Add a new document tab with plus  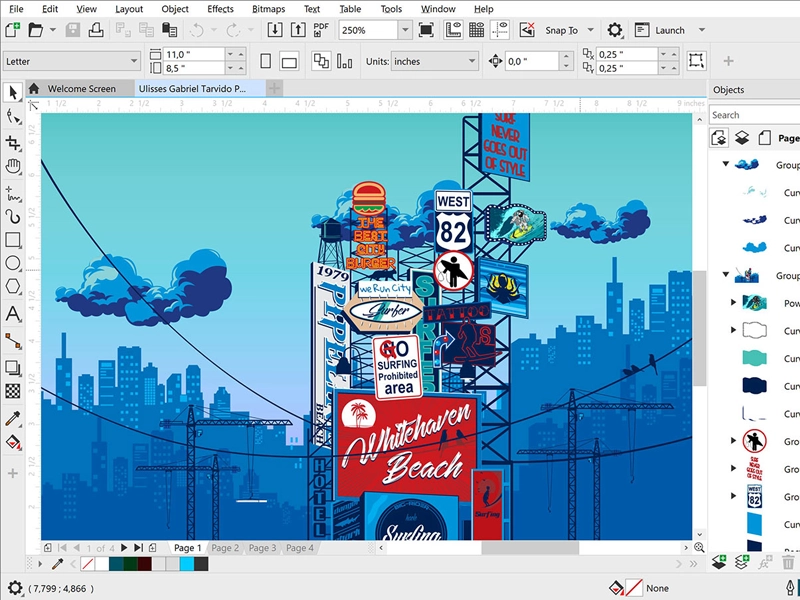[x=274, y=89]
